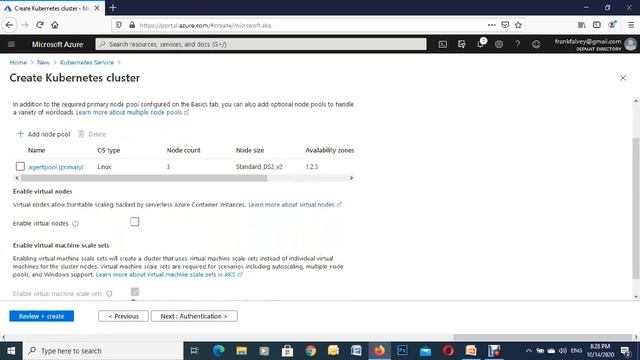The height and width of the screenshot is (360, 640).
Task: Open Directory and subscription filter icon
Action: [462, 44]
